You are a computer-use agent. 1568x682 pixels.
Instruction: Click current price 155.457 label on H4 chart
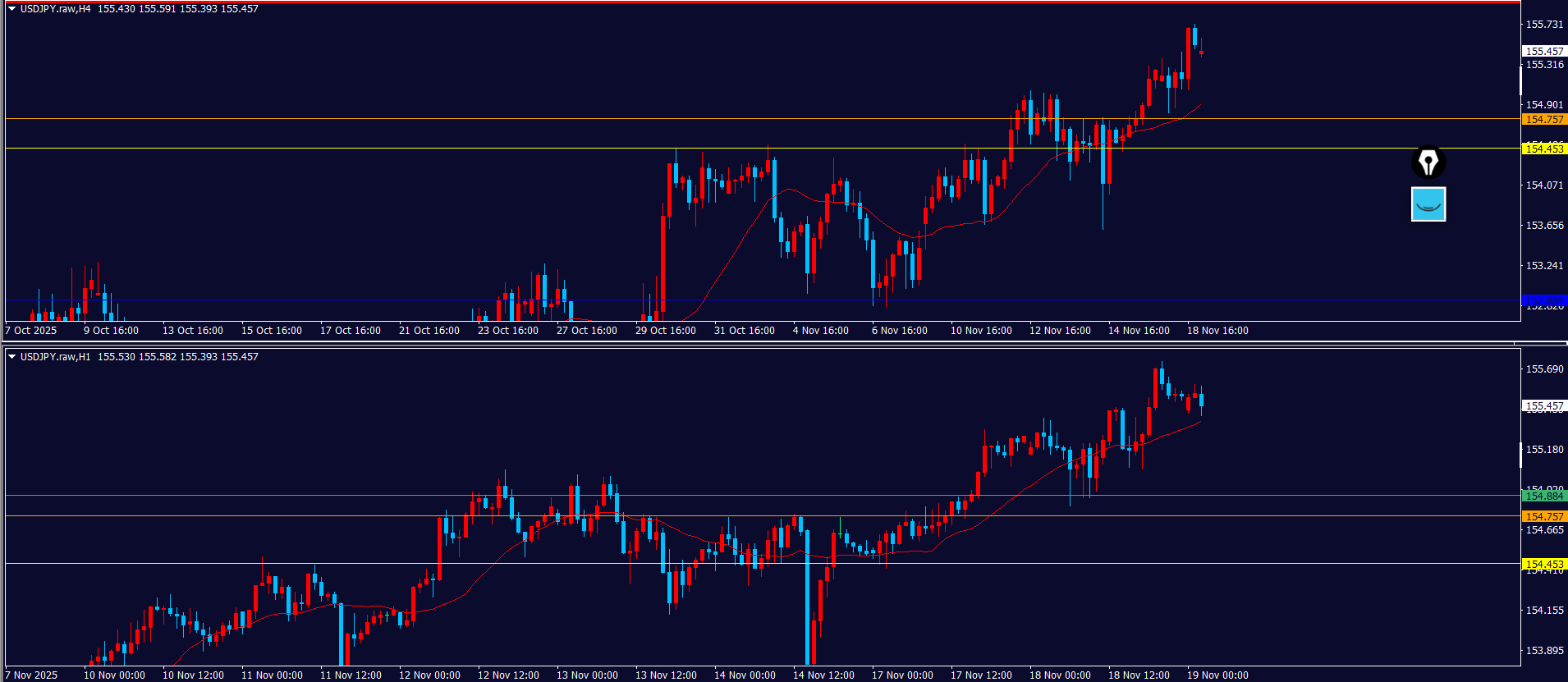(x=1544, y=52)
